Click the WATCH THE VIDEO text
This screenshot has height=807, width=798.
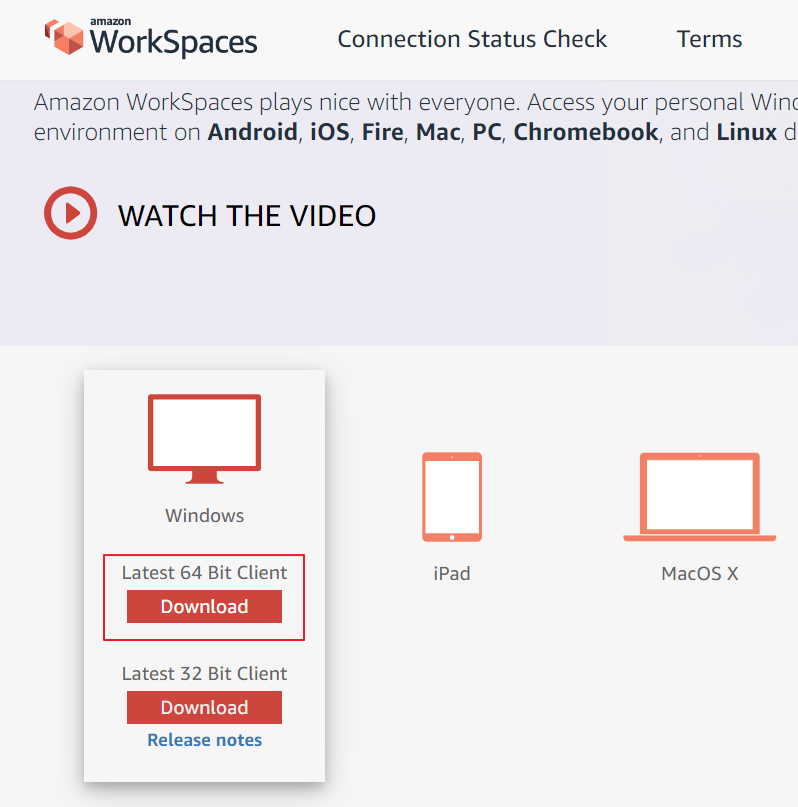click(x=247, y=216)
